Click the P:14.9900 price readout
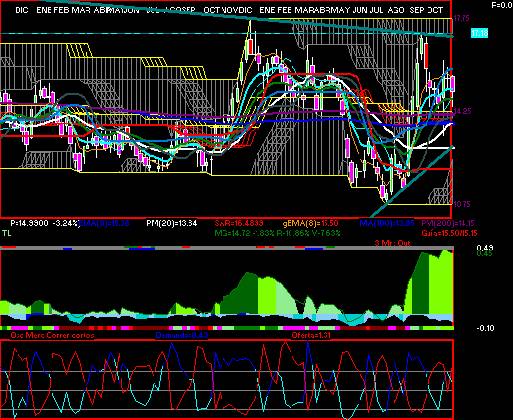This screenshot has height=420, width=513. pyautogui.click(x=29, y=223)
